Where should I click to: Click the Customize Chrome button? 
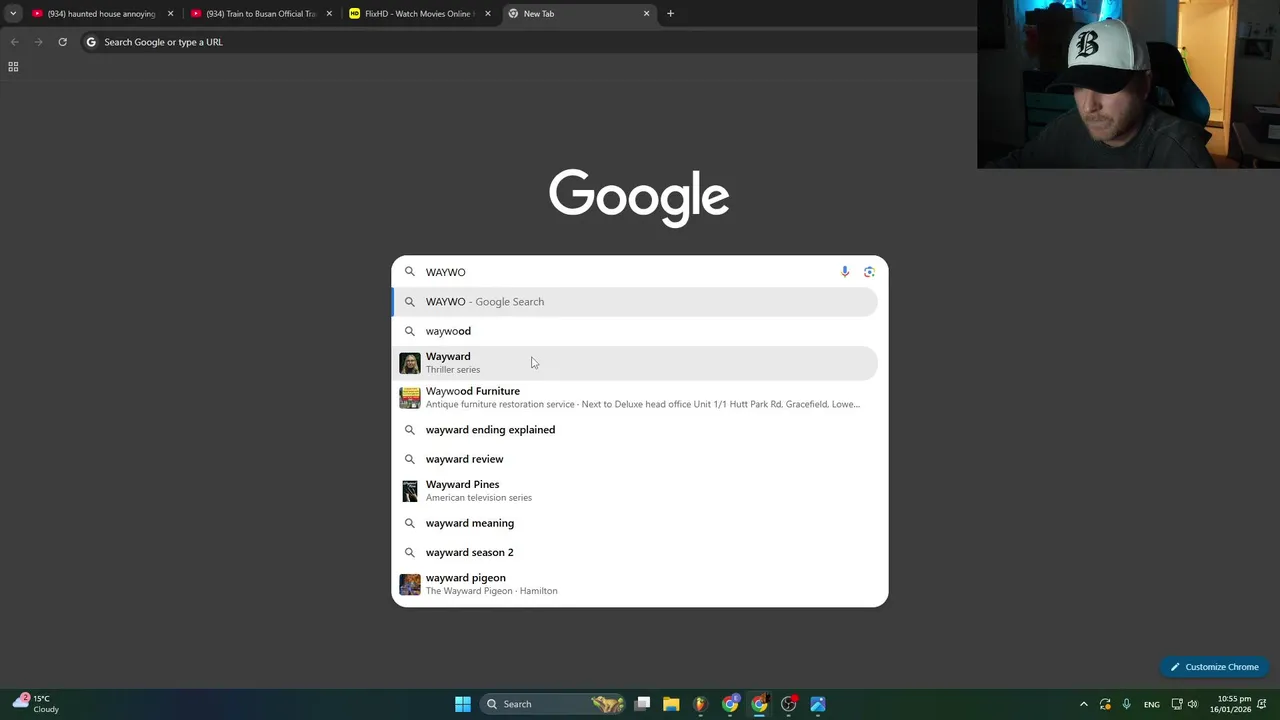(1215, 667)
